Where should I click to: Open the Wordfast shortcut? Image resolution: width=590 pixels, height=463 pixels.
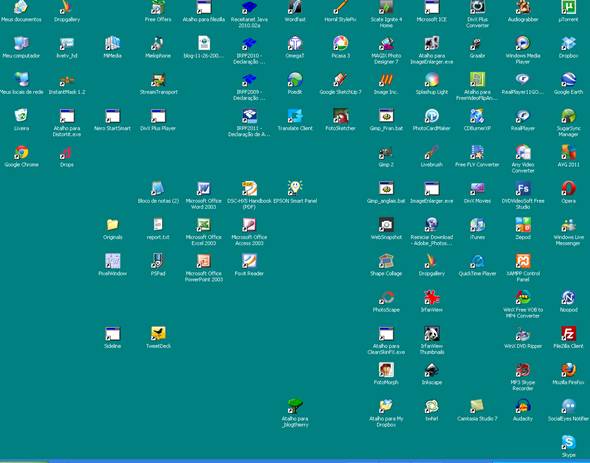295,7
